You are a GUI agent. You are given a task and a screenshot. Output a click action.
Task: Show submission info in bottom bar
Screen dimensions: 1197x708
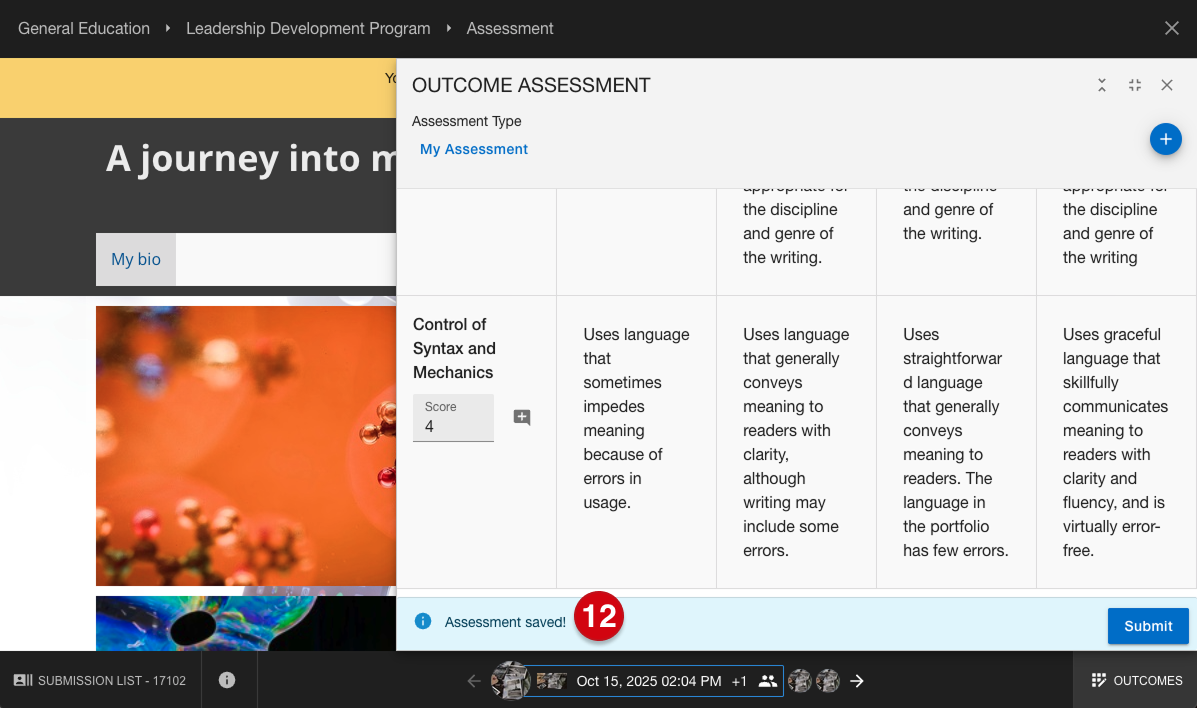tap(227, 680)
